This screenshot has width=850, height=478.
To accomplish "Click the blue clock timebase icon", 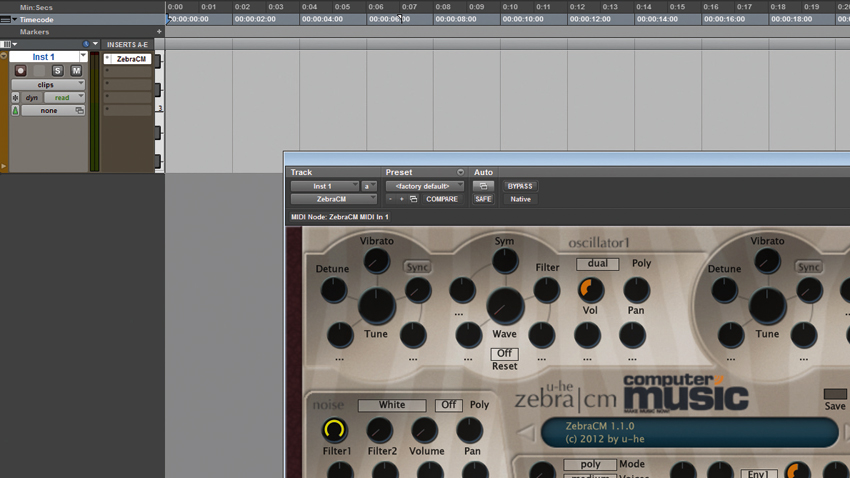I will coord(86,44).
